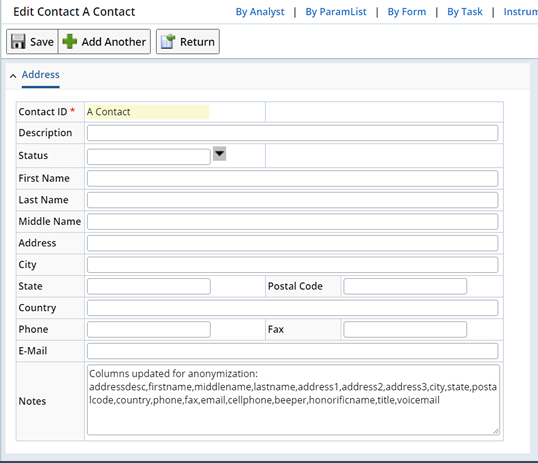Screen dimensions: 538x463
Task: Go to the By Task link
Action: (x=465, y=12)
